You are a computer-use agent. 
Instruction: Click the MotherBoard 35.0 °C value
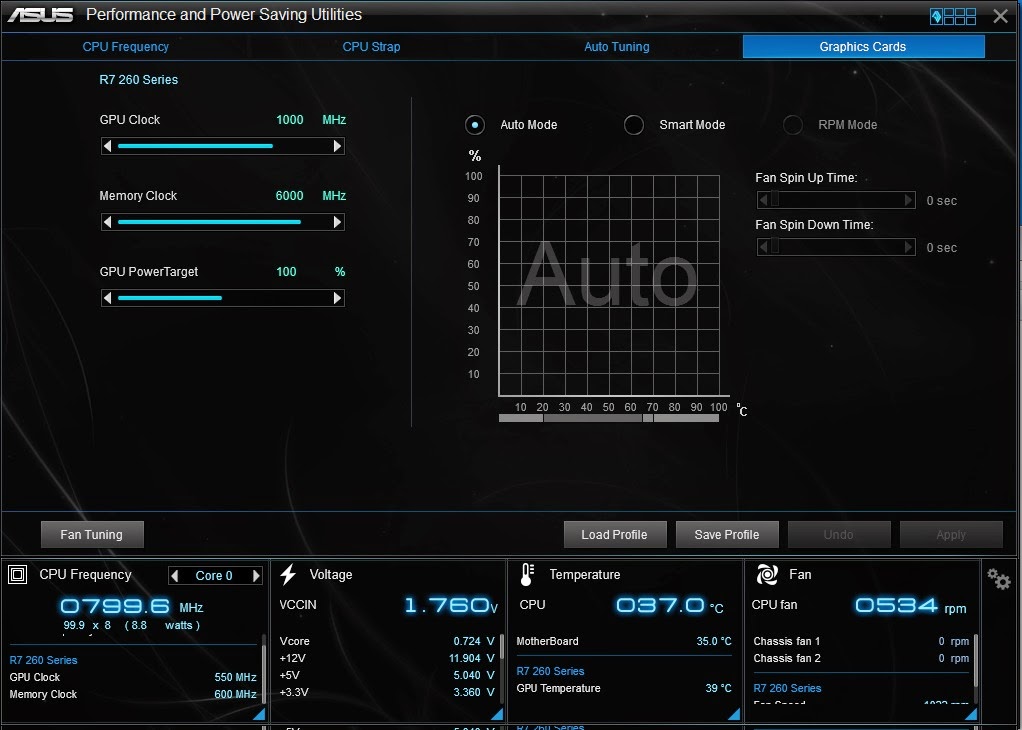[x=714, y=641]
